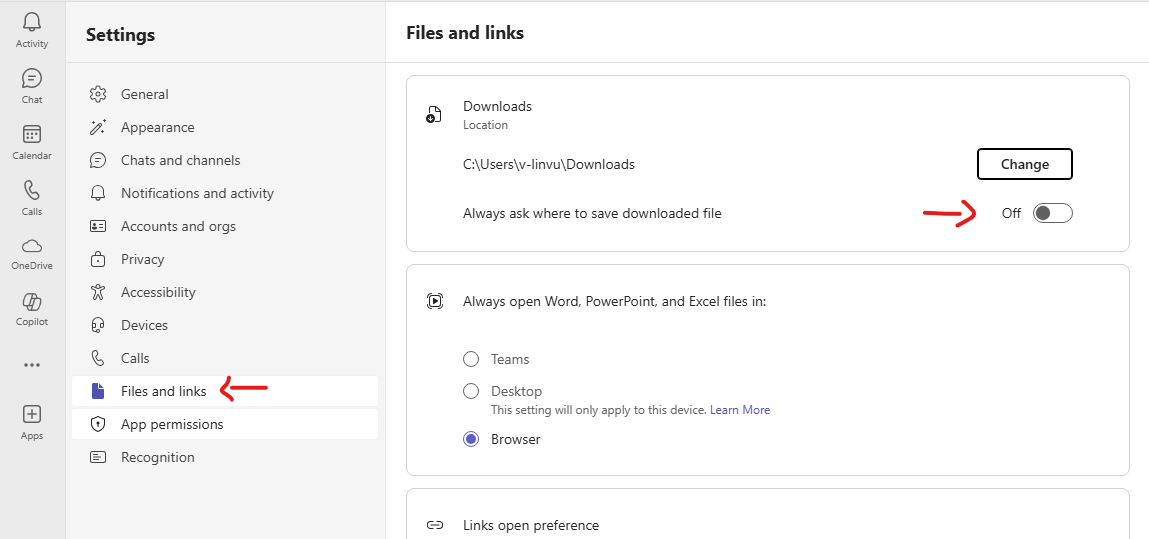Open the Chat icon in the sidebar
The image size is (1149, 539).
32,79
